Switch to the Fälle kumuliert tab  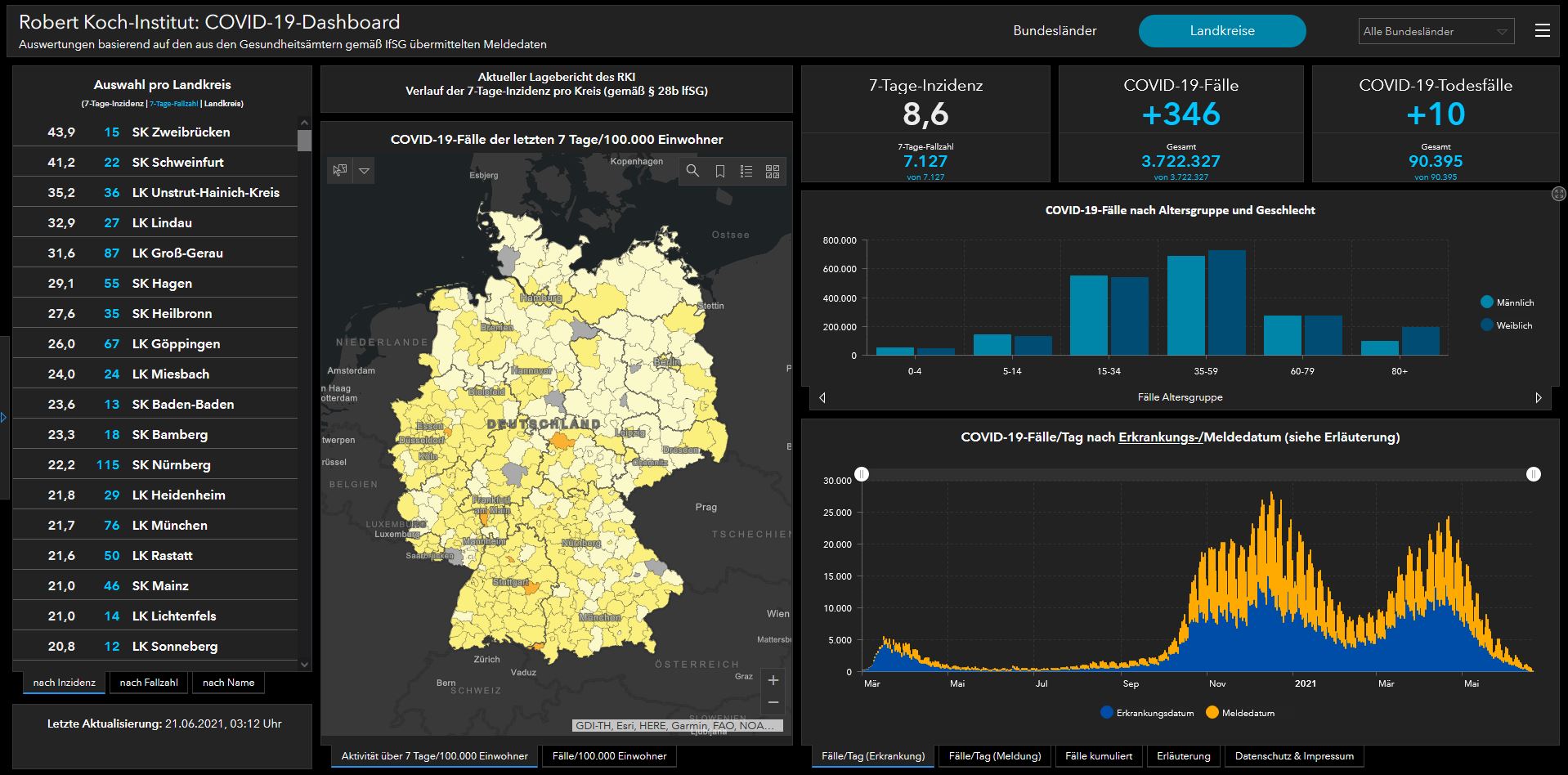tap(1099, 756)
